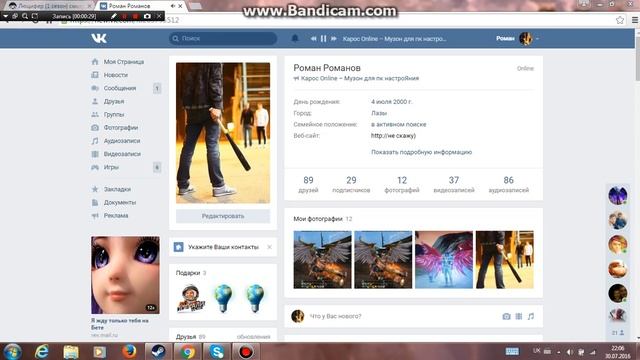Click current track title Карос Online in header

pos(394,38)
